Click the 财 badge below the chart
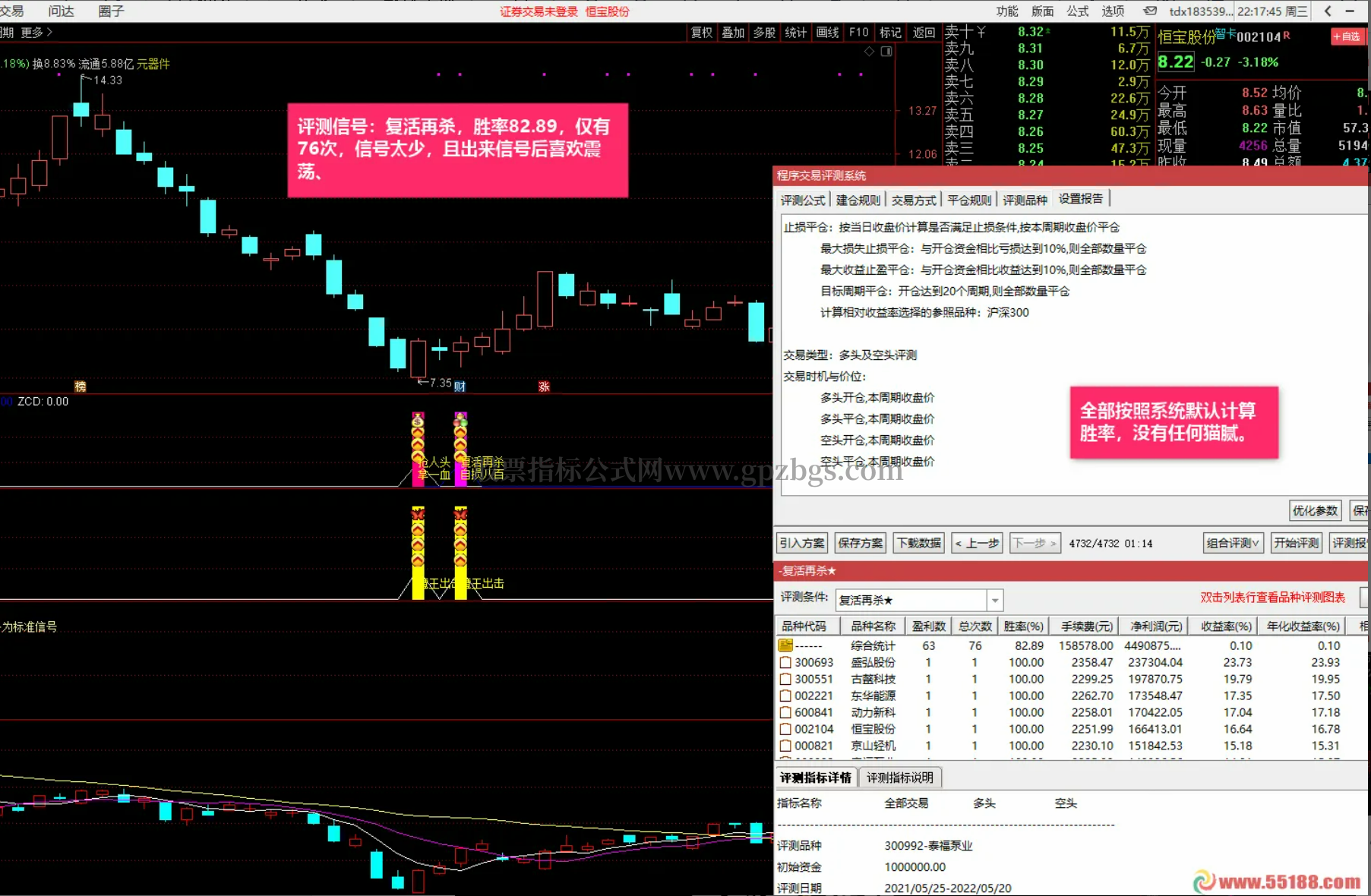The image size is (1371, 896). click(x=460, y=386)
